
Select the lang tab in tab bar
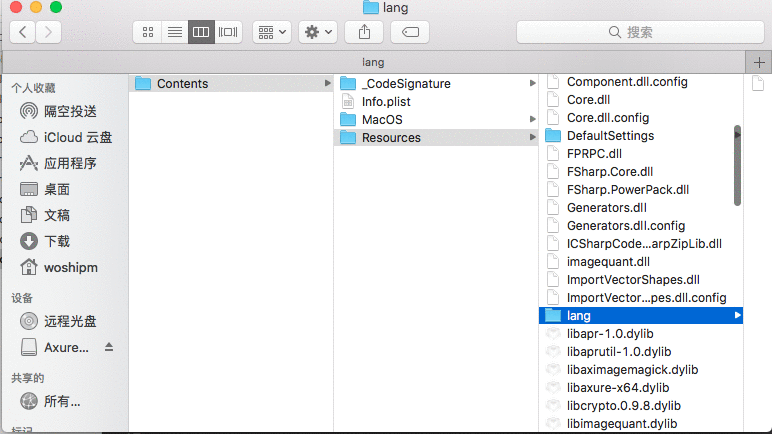[373, 63]
